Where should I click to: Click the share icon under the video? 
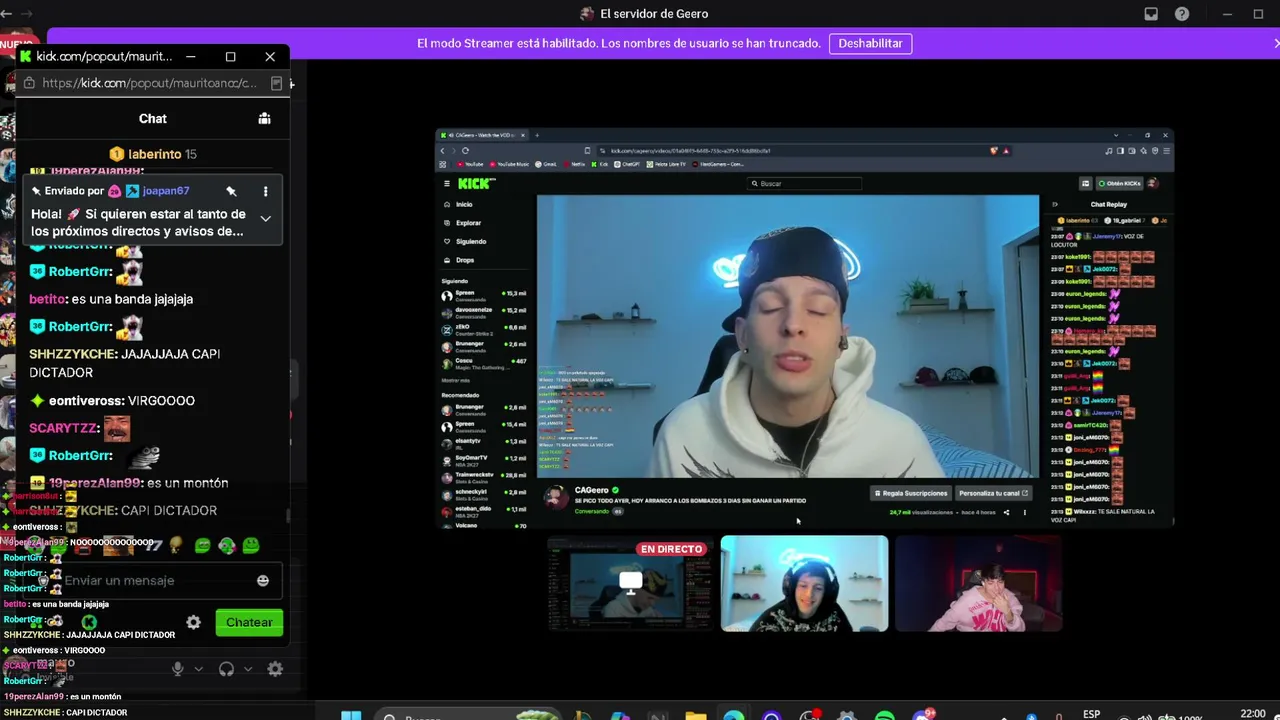(x=1006, y=513)
